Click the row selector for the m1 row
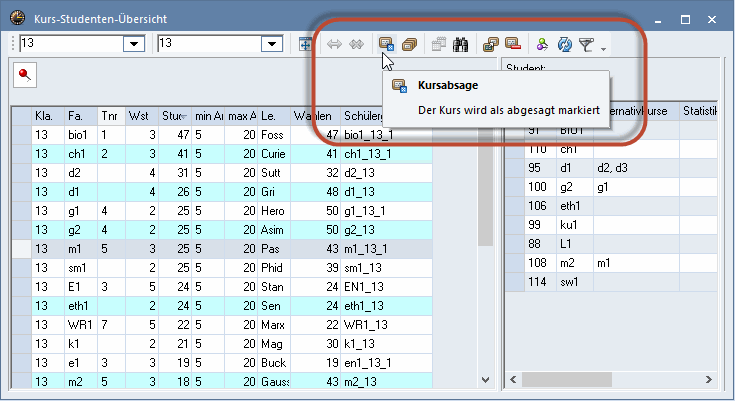Image resolution: width=735 pixels, height=401 pixels. pyautogui.click(x=22, y=249)
